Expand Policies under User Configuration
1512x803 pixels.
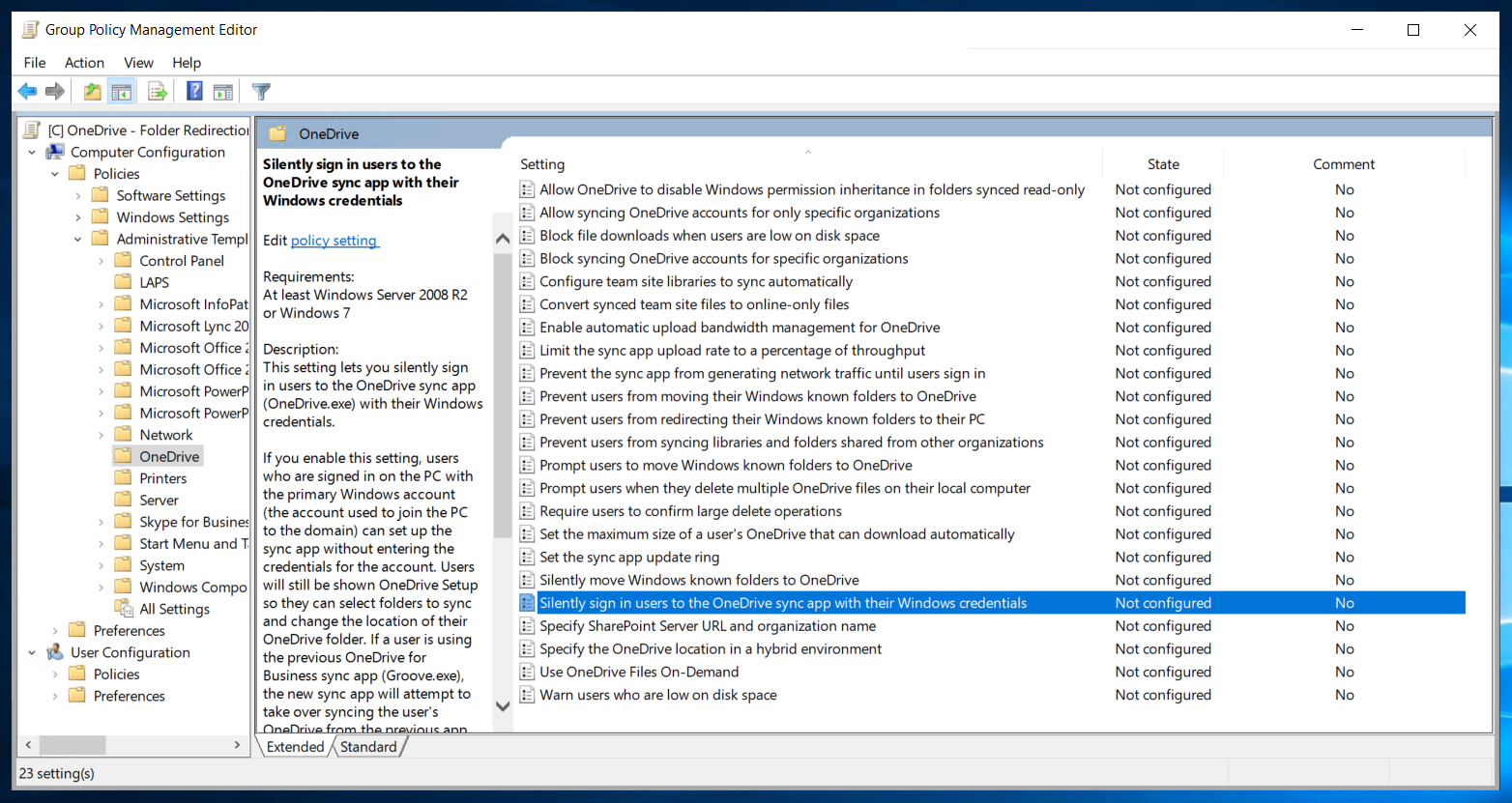point(55,674)
